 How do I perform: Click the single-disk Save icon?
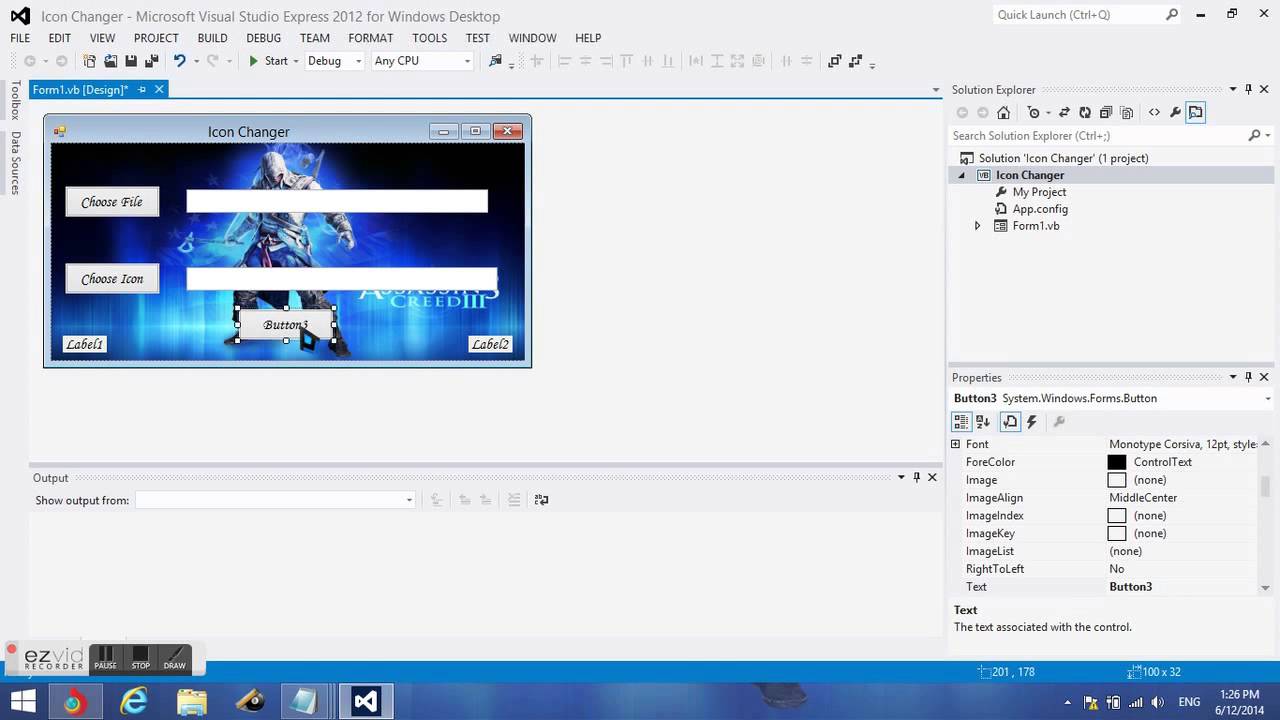(x=131, y=61)
